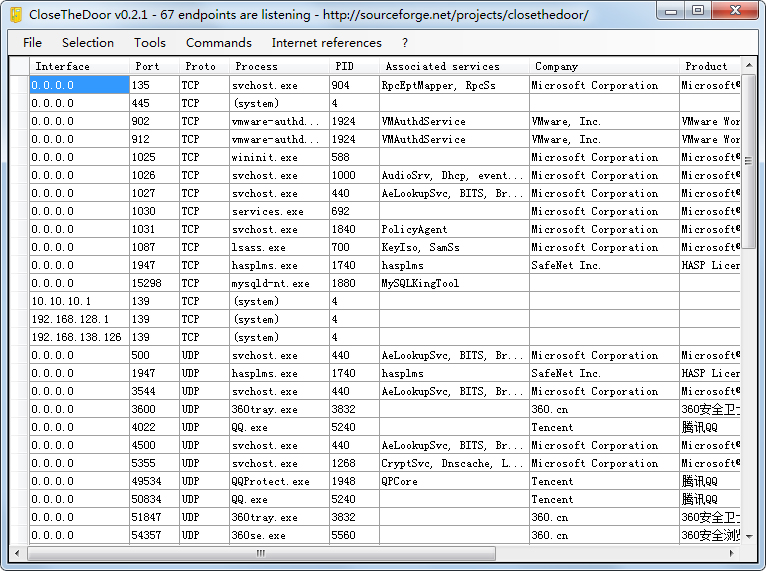Screen dimensions: 766x571
Task: Click the vmware-authd process cell for port 912
Action: 279,139
